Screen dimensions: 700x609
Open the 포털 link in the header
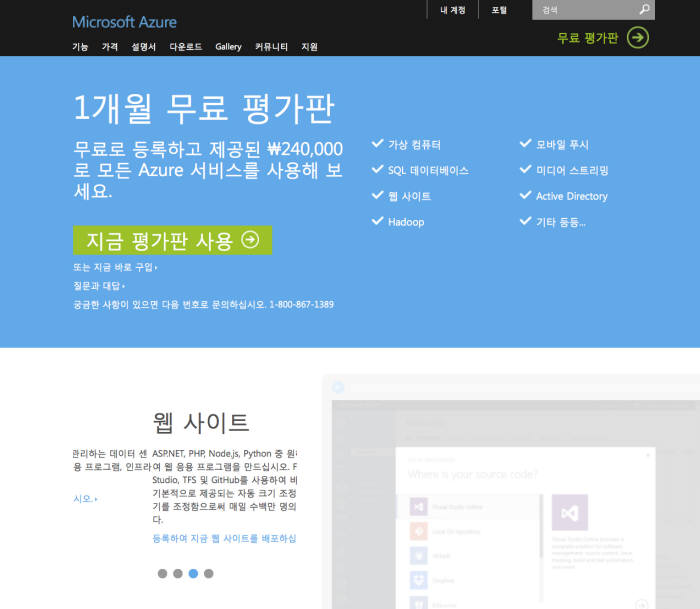point(499,10)
